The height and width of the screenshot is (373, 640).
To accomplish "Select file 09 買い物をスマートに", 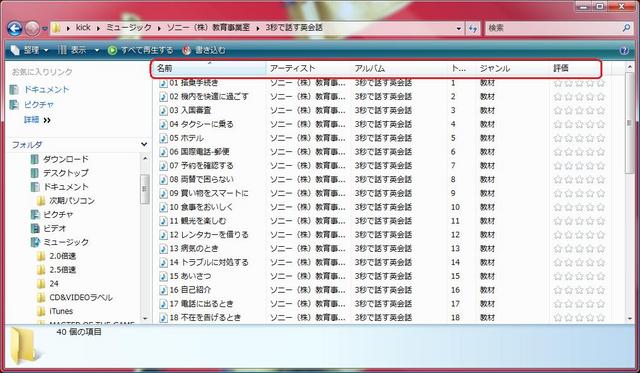I will coord(209,193).
